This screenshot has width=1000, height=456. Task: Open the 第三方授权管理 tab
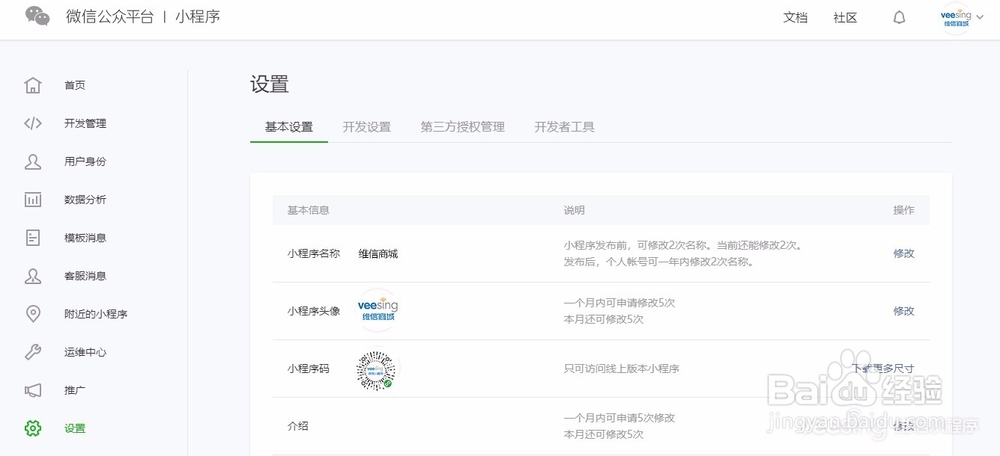tap(462, 127)
